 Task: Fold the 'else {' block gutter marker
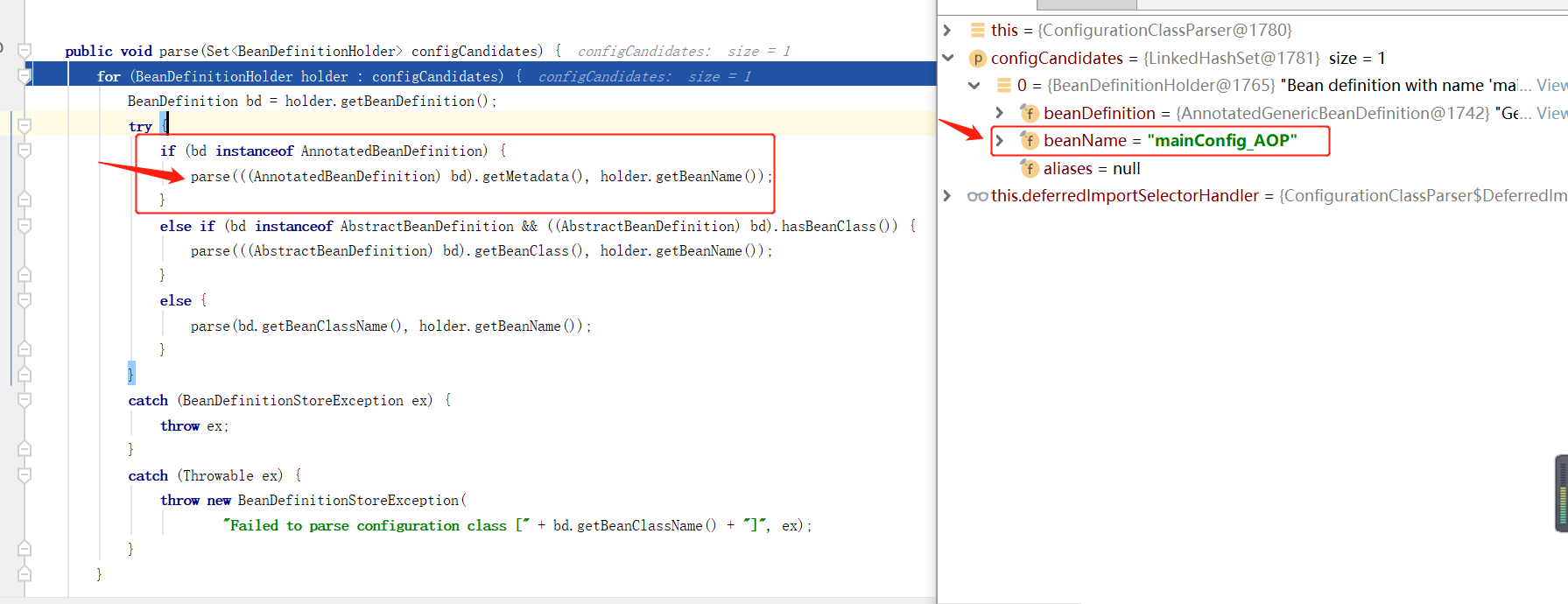(25, 300)
